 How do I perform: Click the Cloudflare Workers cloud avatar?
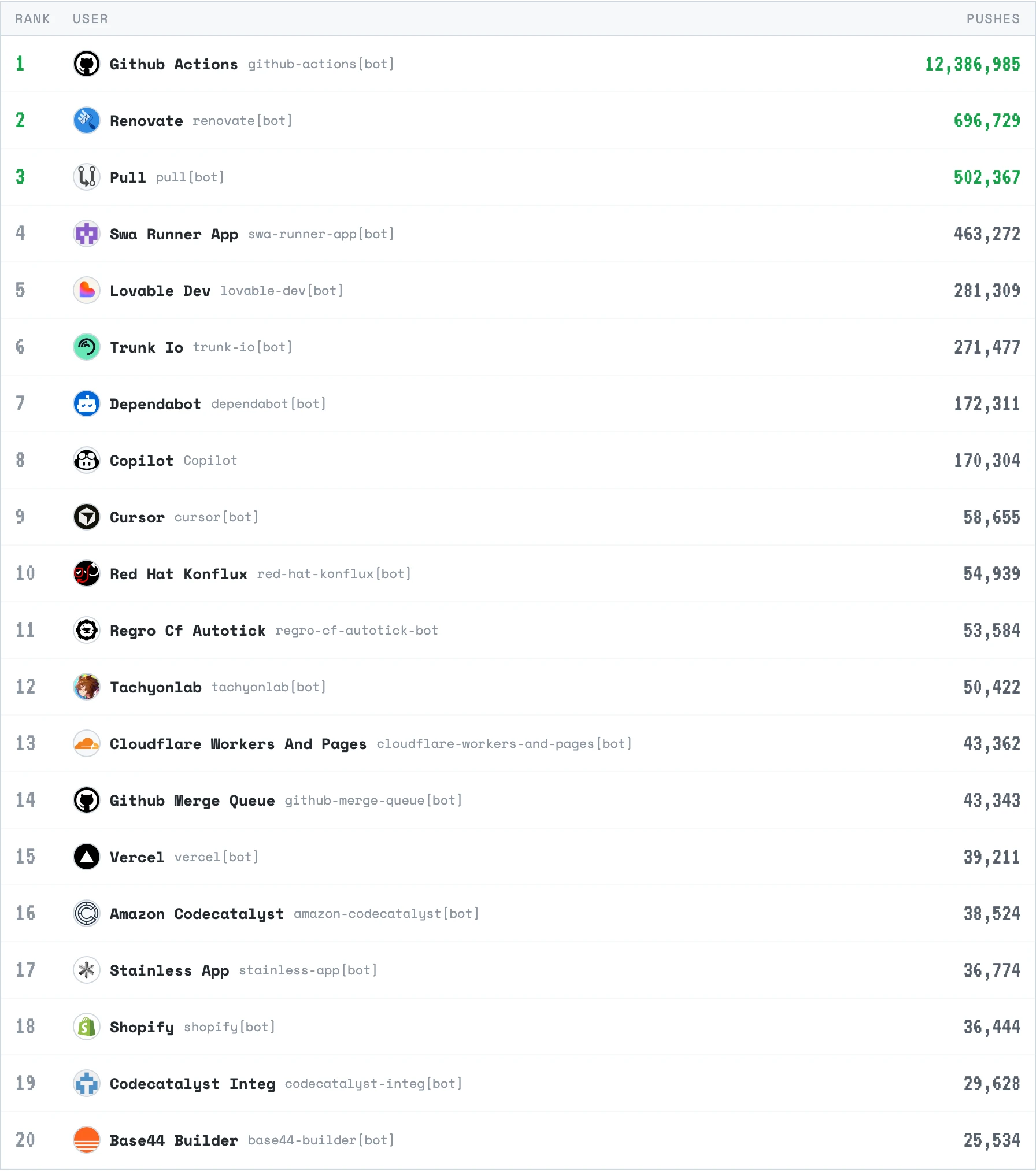87,743
